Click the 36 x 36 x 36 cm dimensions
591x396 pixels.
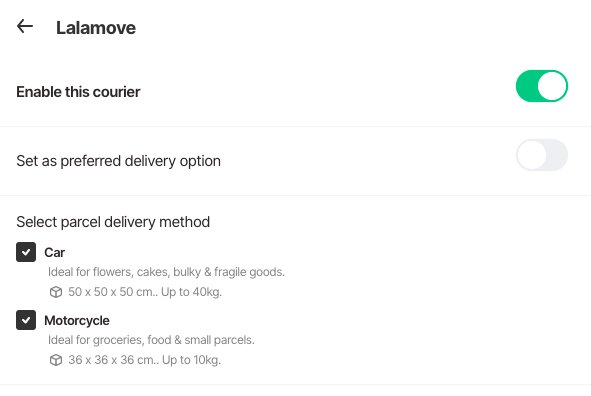(x=113, y=360)
